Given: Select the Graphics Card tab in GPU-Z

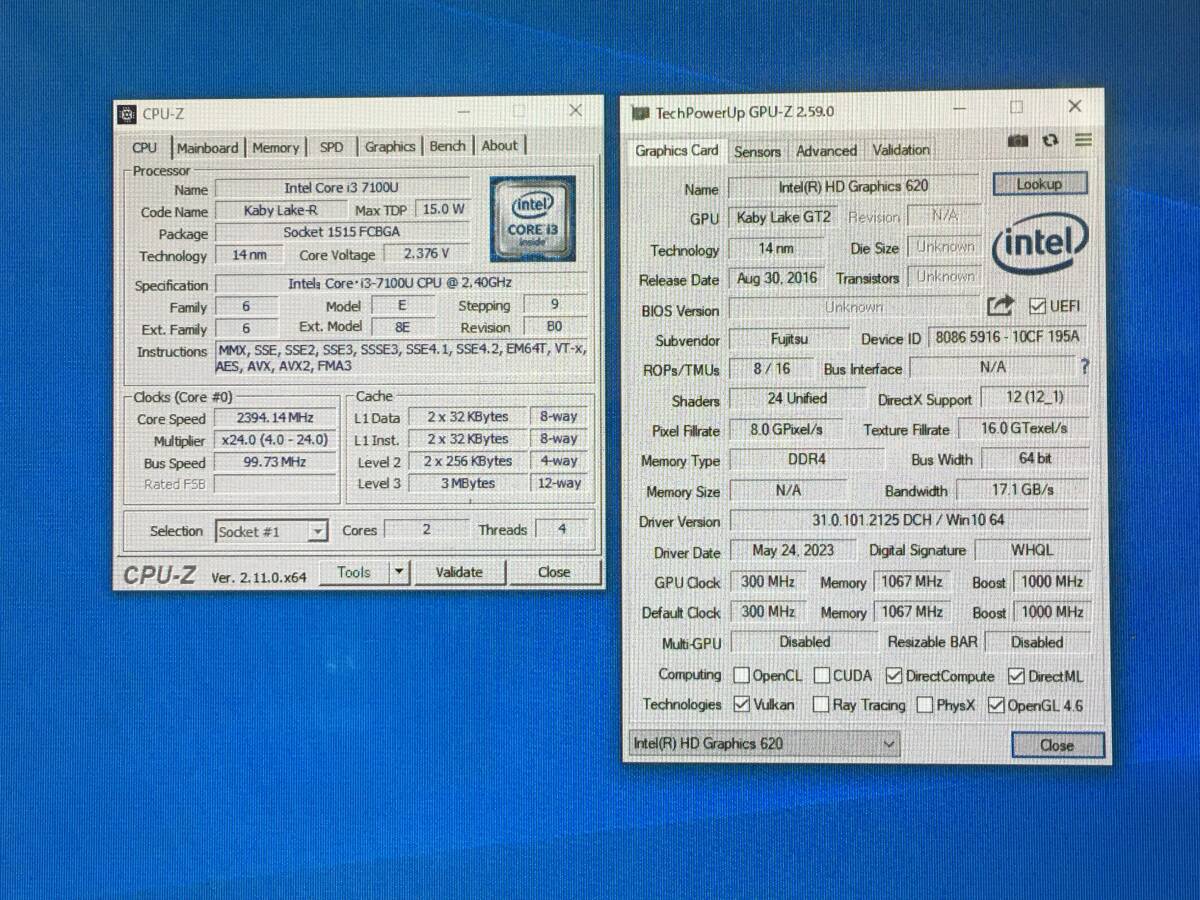Looking at the screenshot, I should [676, 150].
